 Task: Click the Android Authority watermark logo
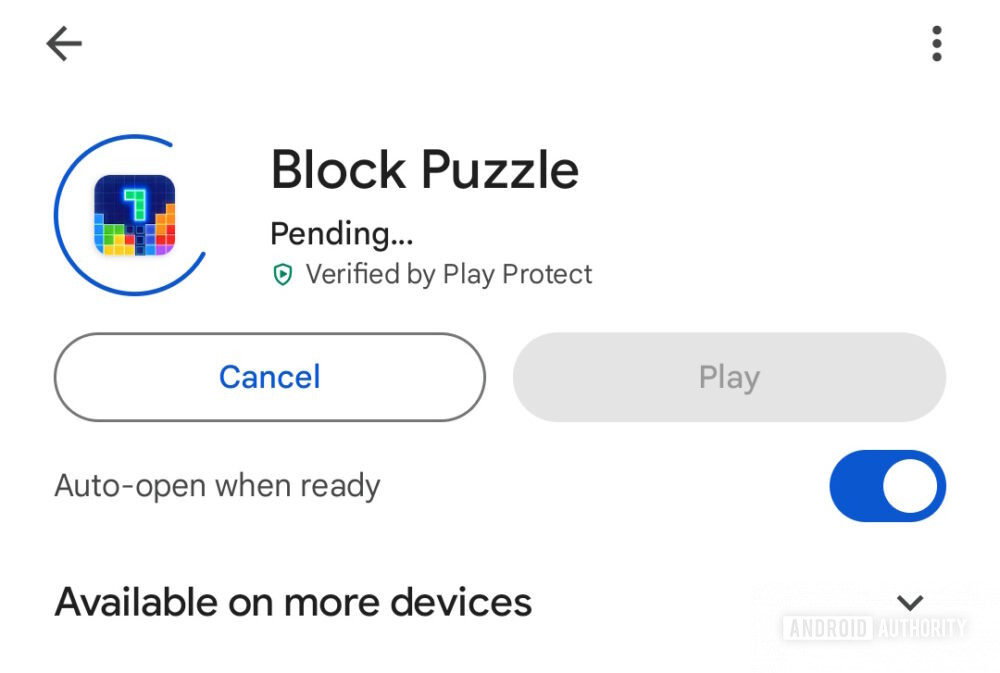coord(874,628)
